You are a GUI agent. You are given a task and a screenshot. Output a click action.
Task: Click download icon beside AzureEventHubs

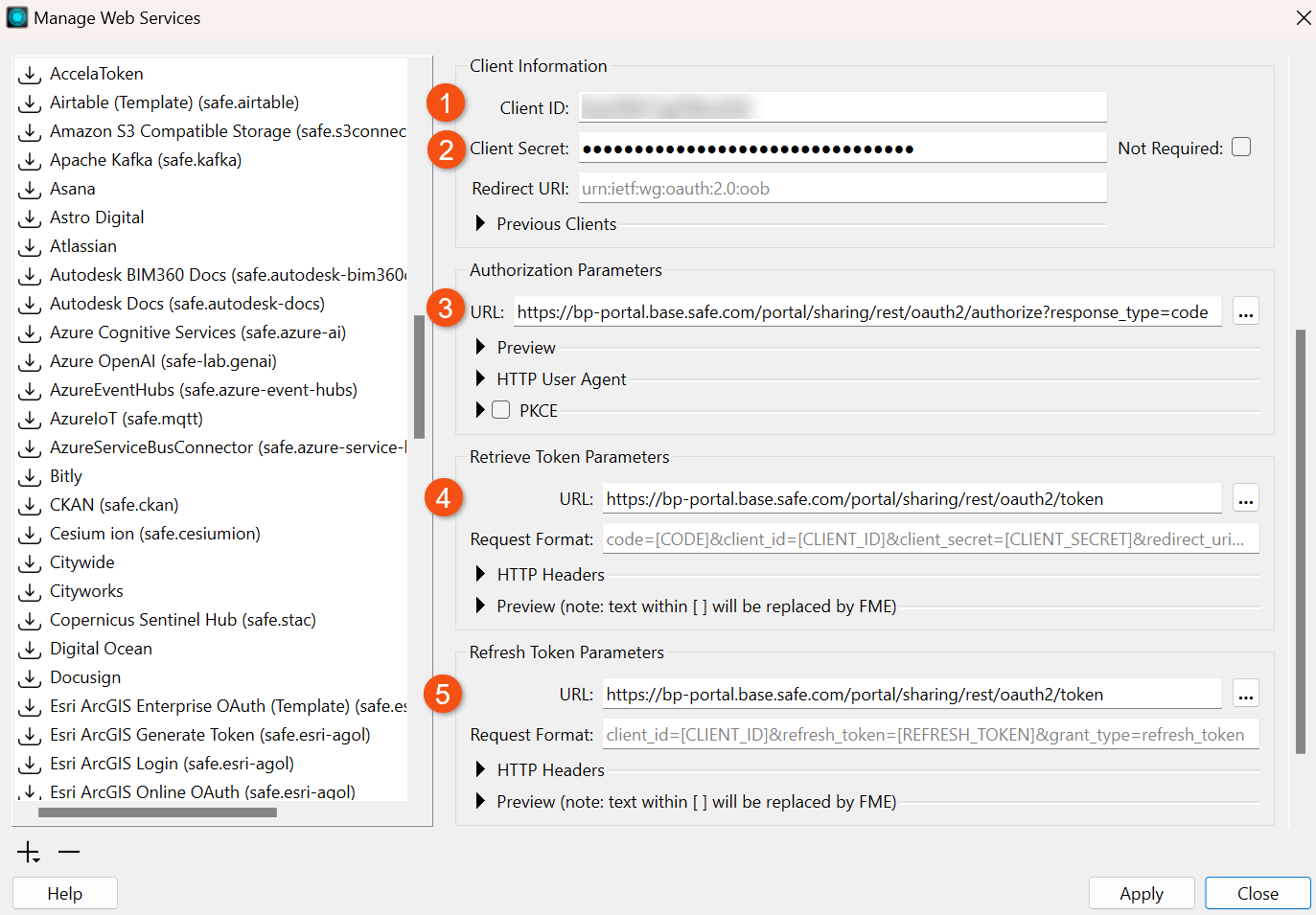point(30,391)
